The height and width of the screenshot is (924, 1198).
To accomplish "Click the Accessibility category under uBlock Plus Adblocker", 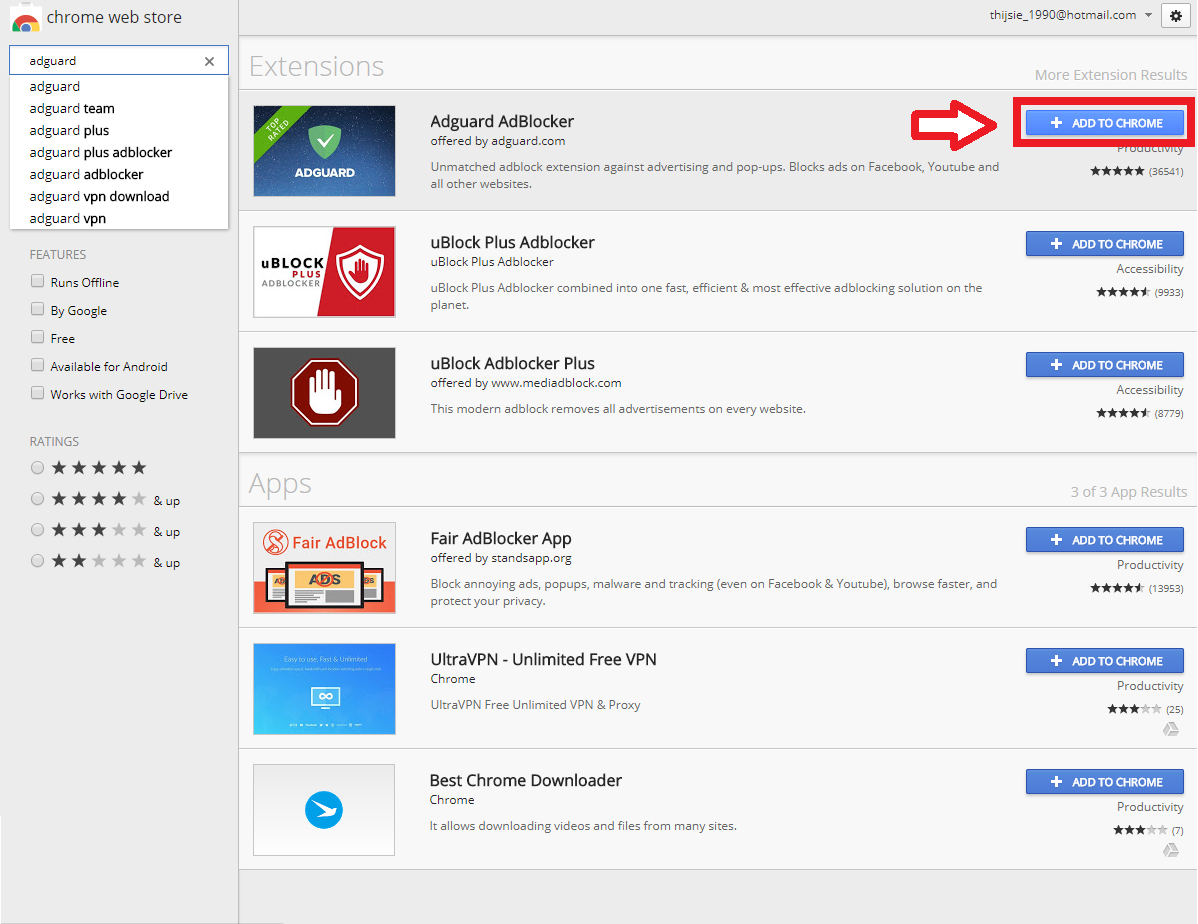I will [x=1150, y=269].
